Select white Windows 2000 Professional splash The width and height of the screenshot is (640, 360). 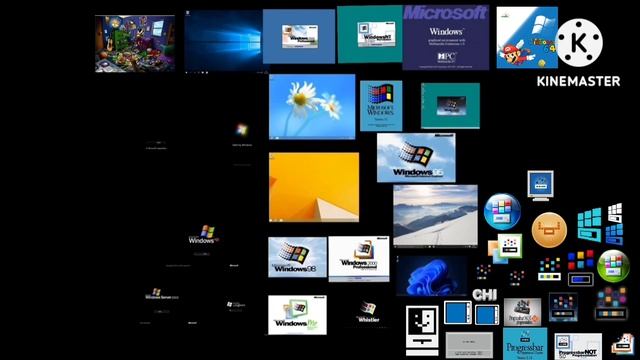point(359,259)
